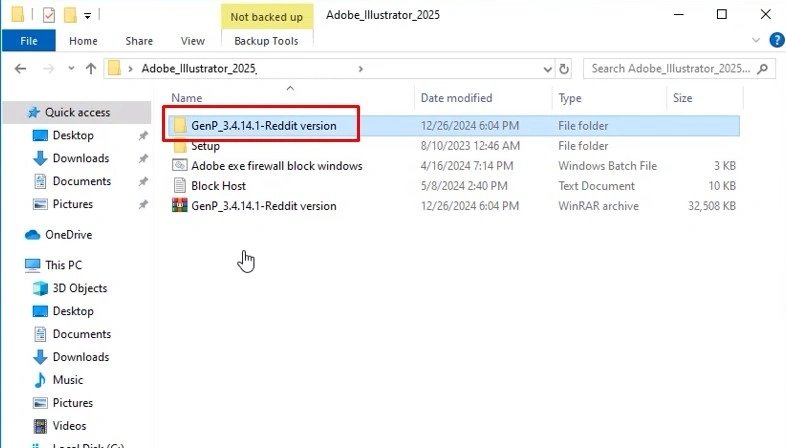Open the Customize Quick Access Toolbar dropdown
786x448 pixels.
pyautogui.click(x=87, y=16)
